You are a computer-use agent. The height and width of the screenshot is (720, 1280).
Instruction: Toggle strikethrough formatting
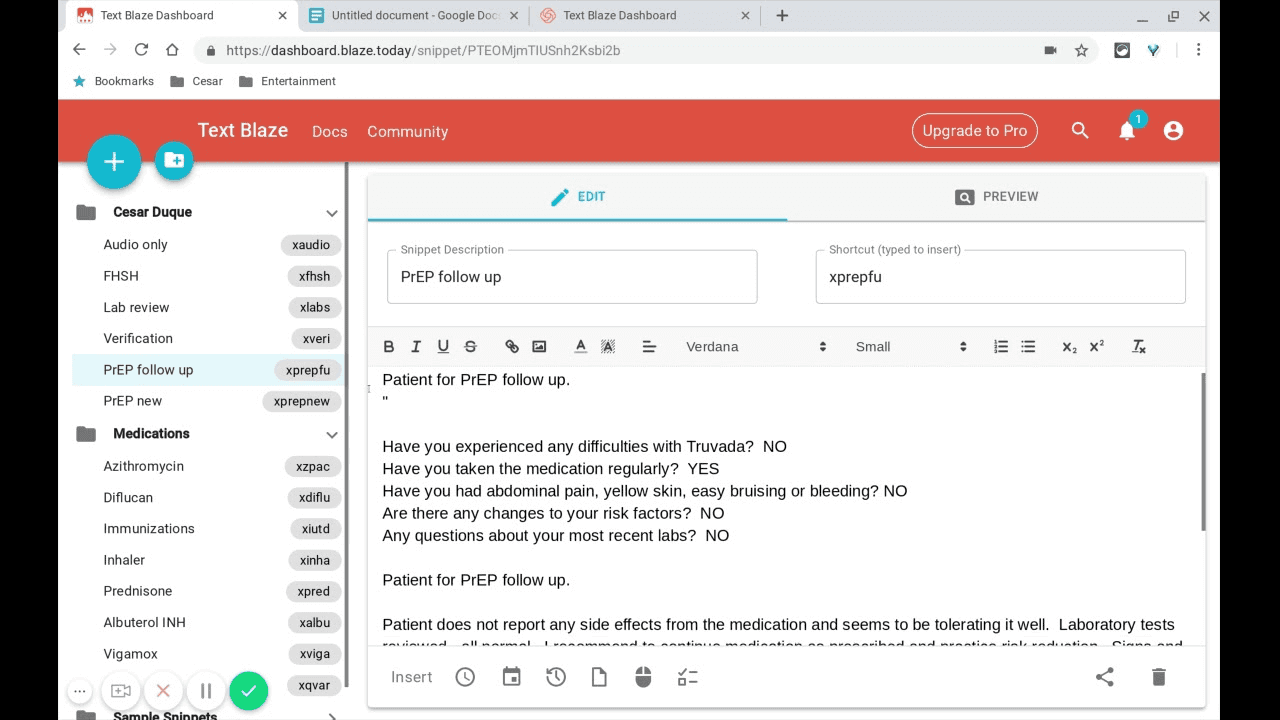tap(470, 347)
